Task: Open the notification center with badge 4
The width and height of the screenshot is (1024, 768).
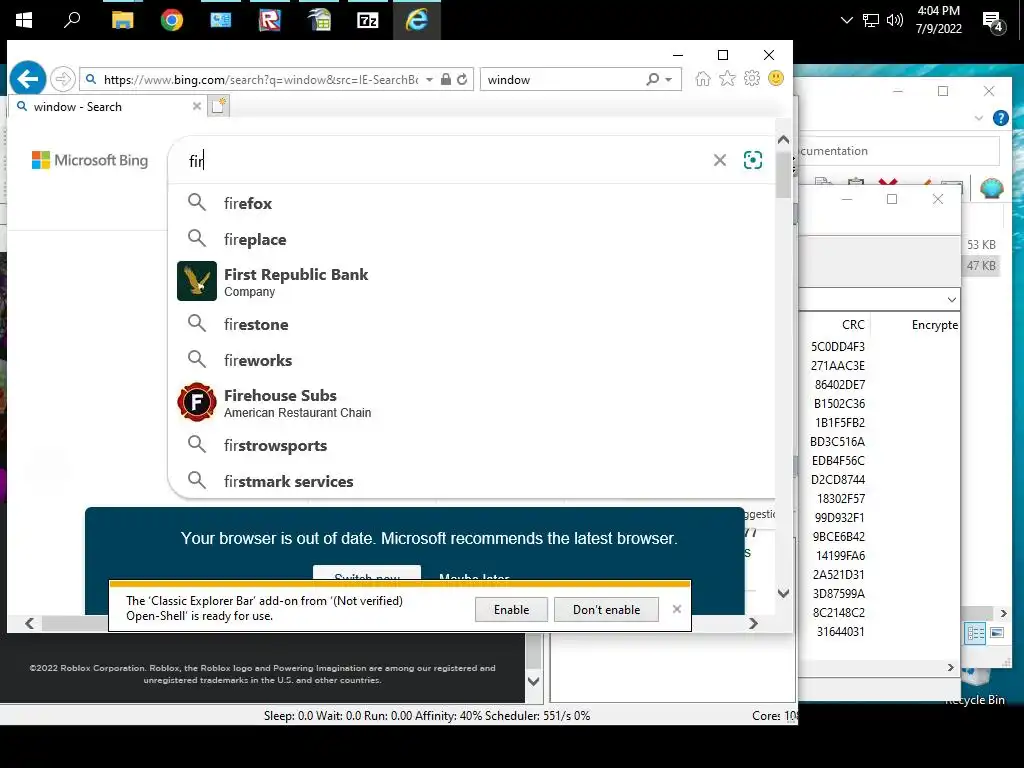Action: pyautogui.click(x=993, y=22)
